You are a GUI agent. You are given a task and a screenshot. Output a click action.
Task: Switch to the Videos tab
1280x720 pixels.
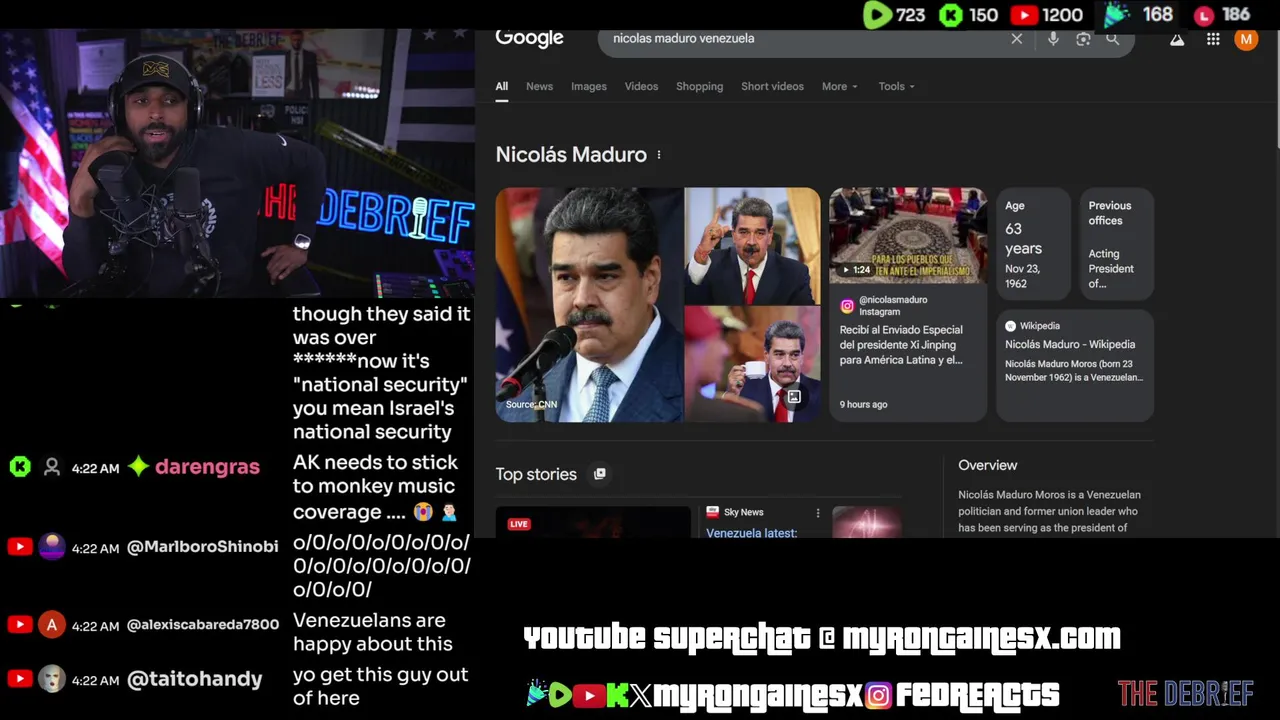pyautogui.click(x=641, y=87)
